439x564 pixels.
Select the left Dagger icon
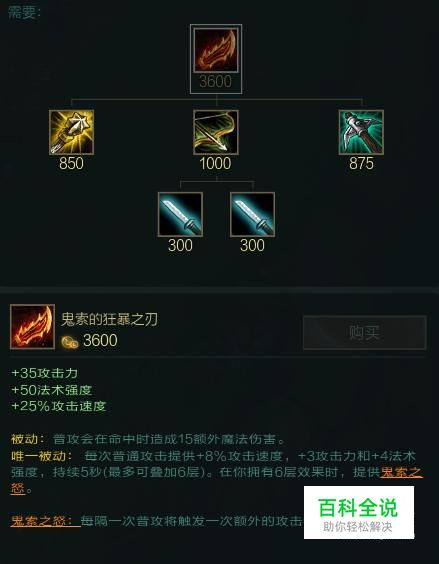[x=180, y=214]
